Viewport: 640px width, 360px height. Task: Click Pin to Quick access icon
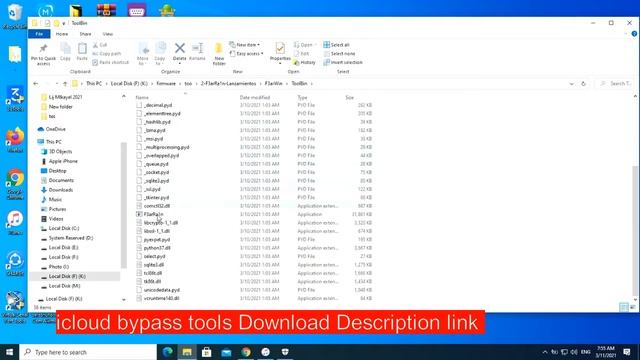43,49
